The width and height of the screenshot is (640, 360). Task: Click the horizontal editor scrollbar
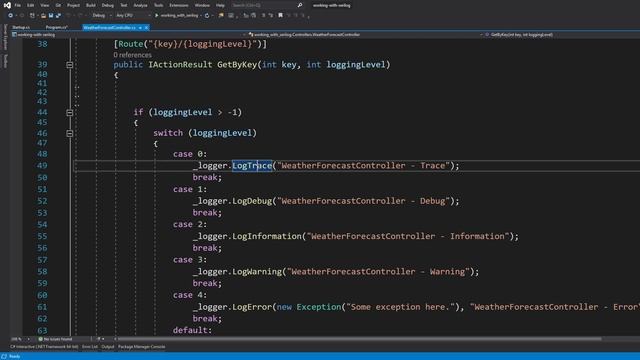click(x=359, y=339)
